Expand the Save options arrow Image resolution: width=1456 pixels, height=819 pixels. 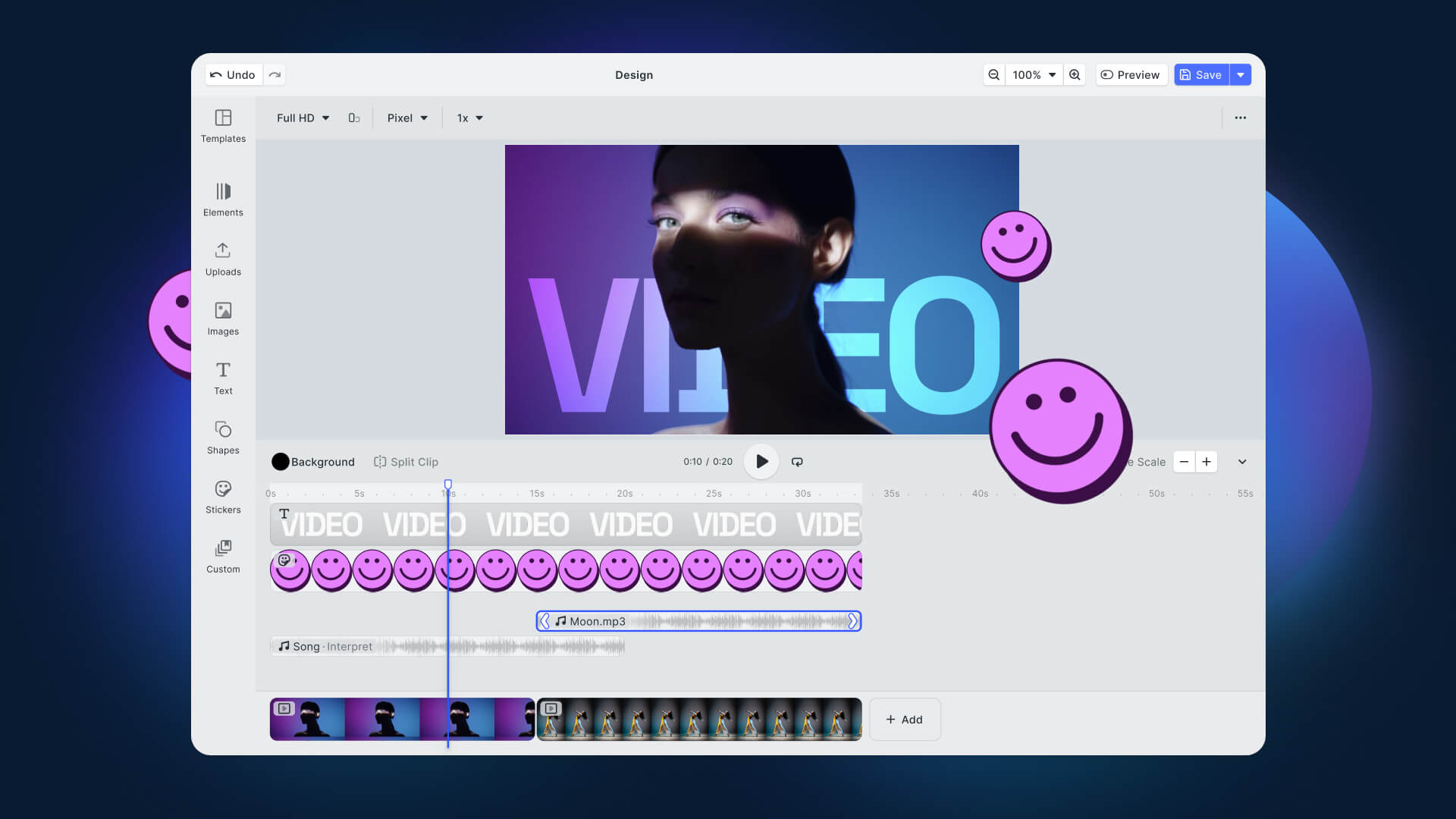click(x=1241, y=74)
